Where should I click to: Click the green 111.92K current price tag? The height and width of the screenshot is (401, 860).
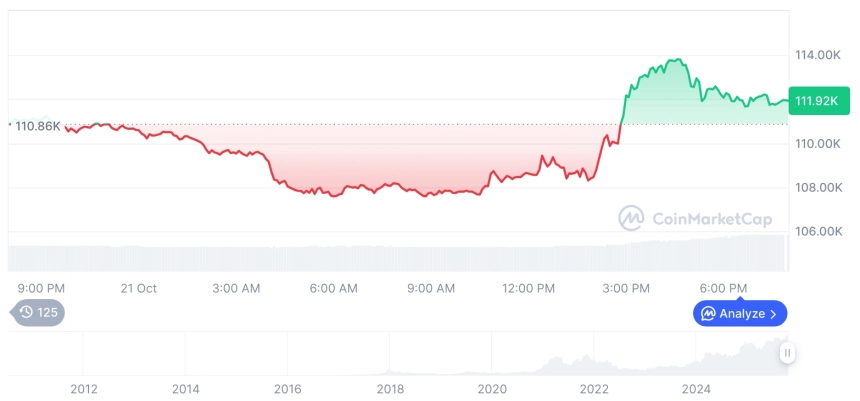coord(815,100)
